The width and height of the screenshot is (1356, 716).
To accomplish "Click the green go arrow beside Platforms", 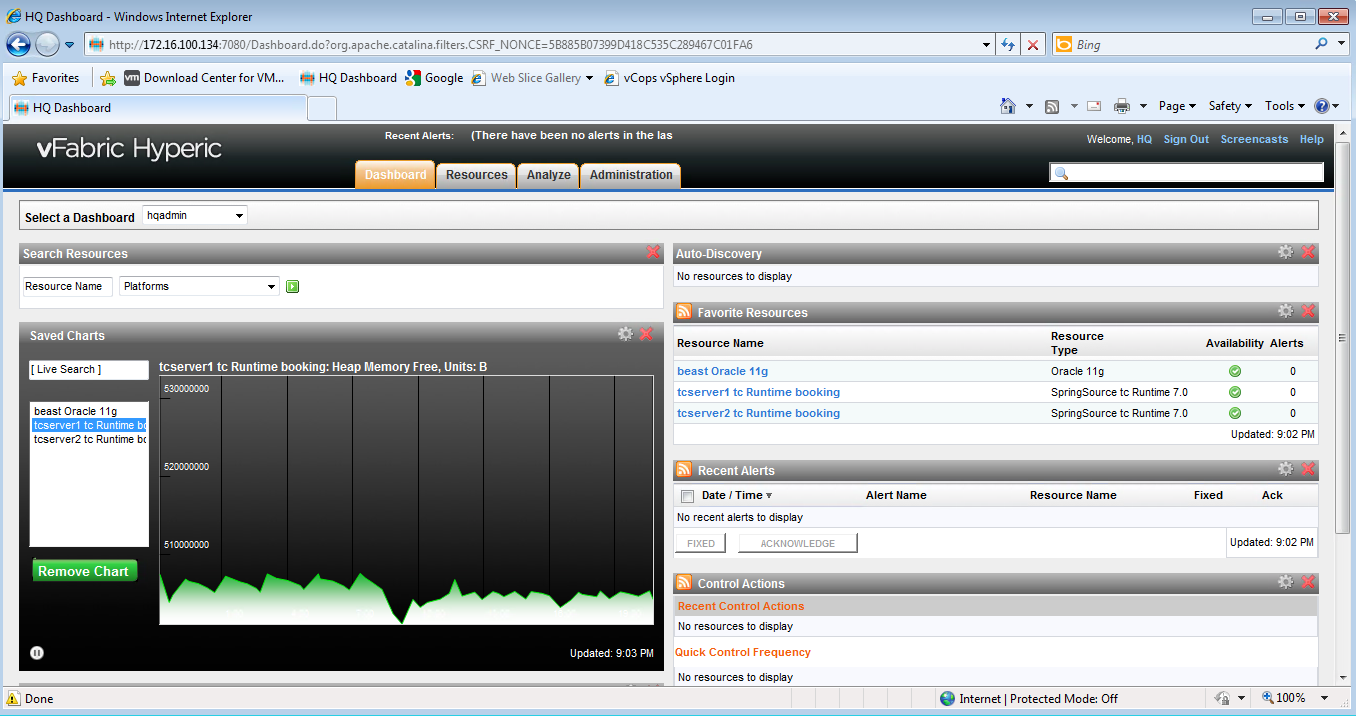I will pos(293,287).
